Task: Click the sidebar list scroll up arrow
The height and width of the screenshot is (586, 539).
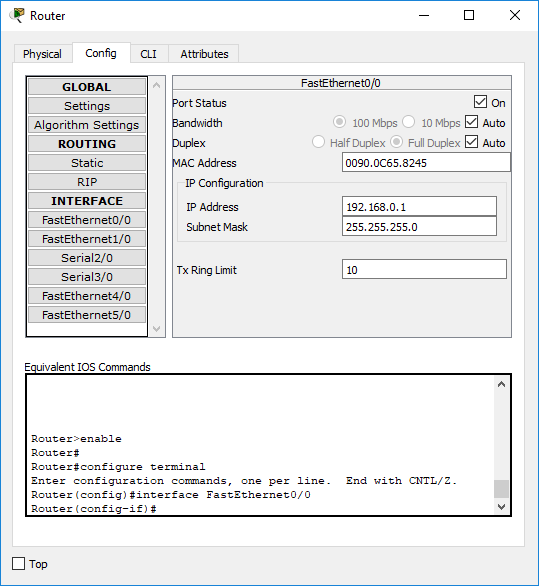Action: 157,86
